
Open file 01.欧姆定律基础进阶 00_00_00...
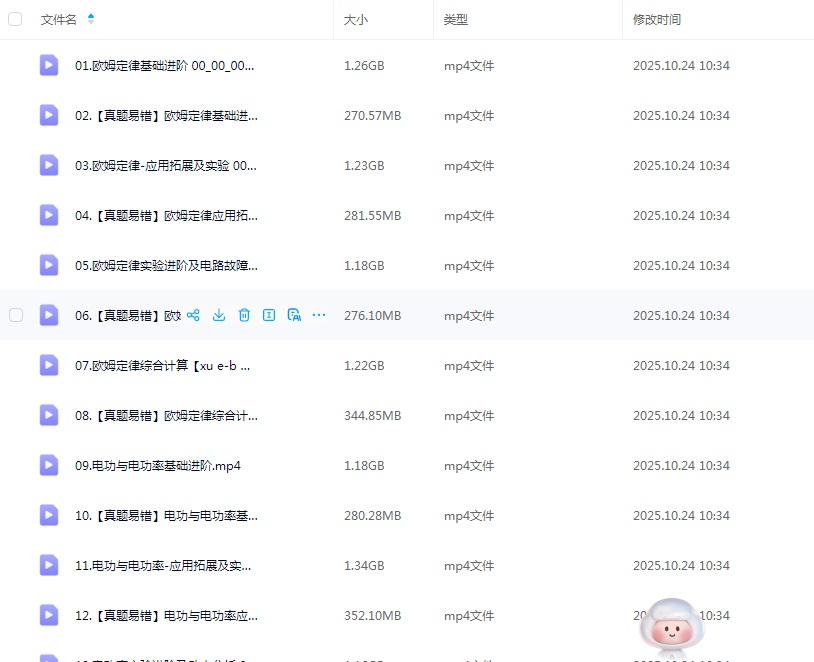tap(165, 66)
